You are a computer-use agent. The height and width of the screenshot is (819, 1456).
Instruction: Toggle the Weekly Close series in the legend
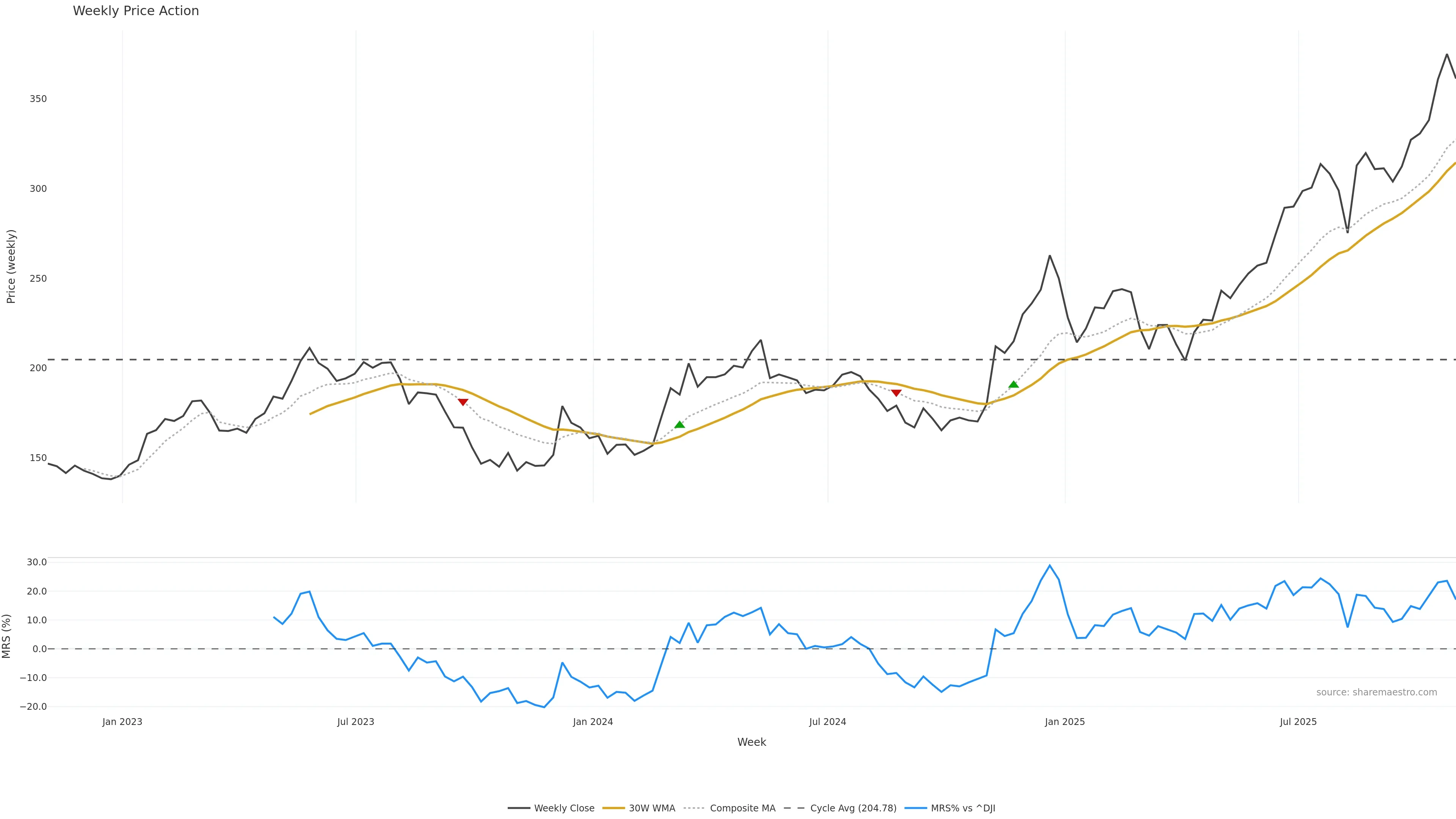[x=563, y=808]
